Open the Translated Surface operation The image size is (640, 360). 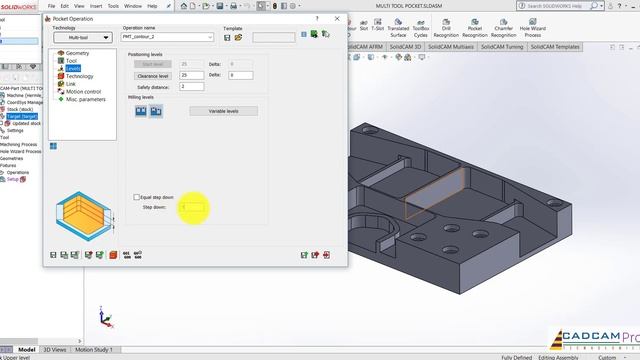pyautogui.click(x=398, y=28)
